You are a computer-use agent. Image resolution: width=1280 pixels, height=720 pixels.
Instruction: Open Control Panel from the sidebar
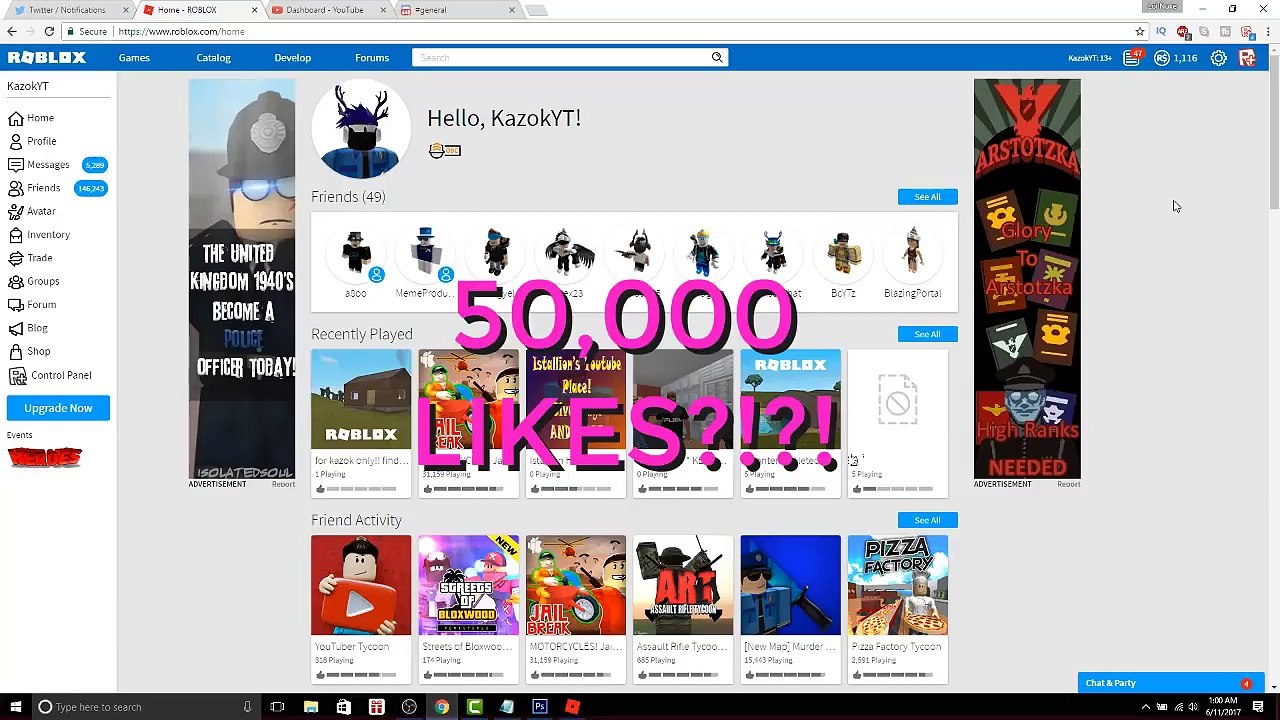click(60, 375)
